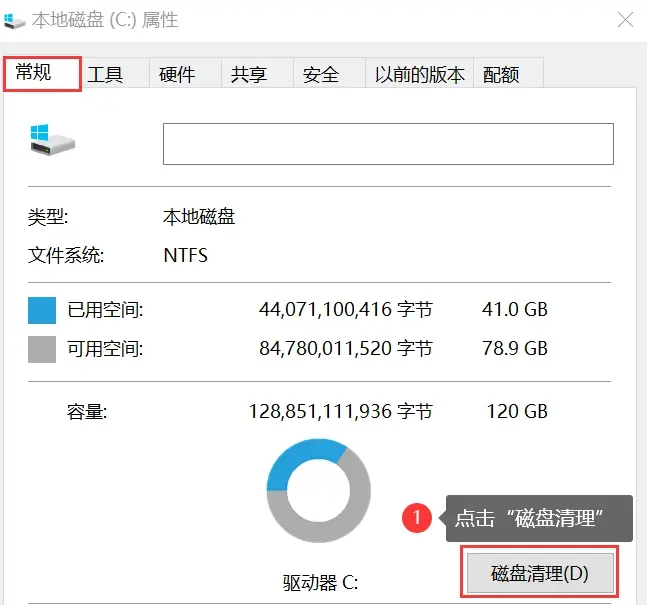Click the drive icon in title bar
The width and height of the screenshot is (647, 605).
click(x=14, y=21)
